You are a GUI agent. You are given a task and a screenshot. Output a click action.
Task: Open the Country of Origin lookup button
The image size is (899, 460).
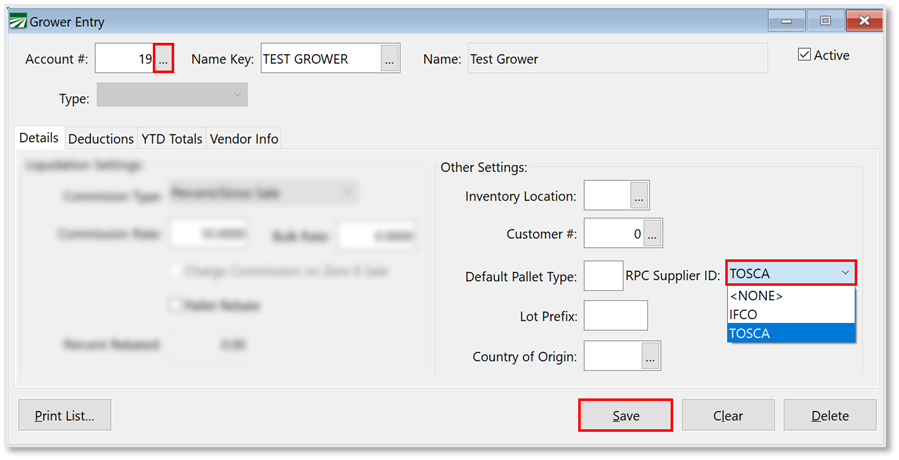click(651, 356)
